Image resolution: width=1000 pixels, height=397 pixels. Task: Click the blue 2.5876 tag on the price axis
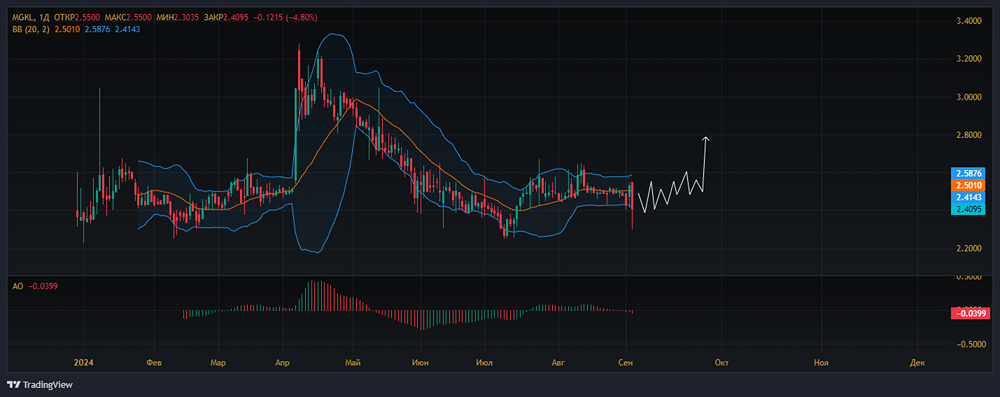pos(967,173)
